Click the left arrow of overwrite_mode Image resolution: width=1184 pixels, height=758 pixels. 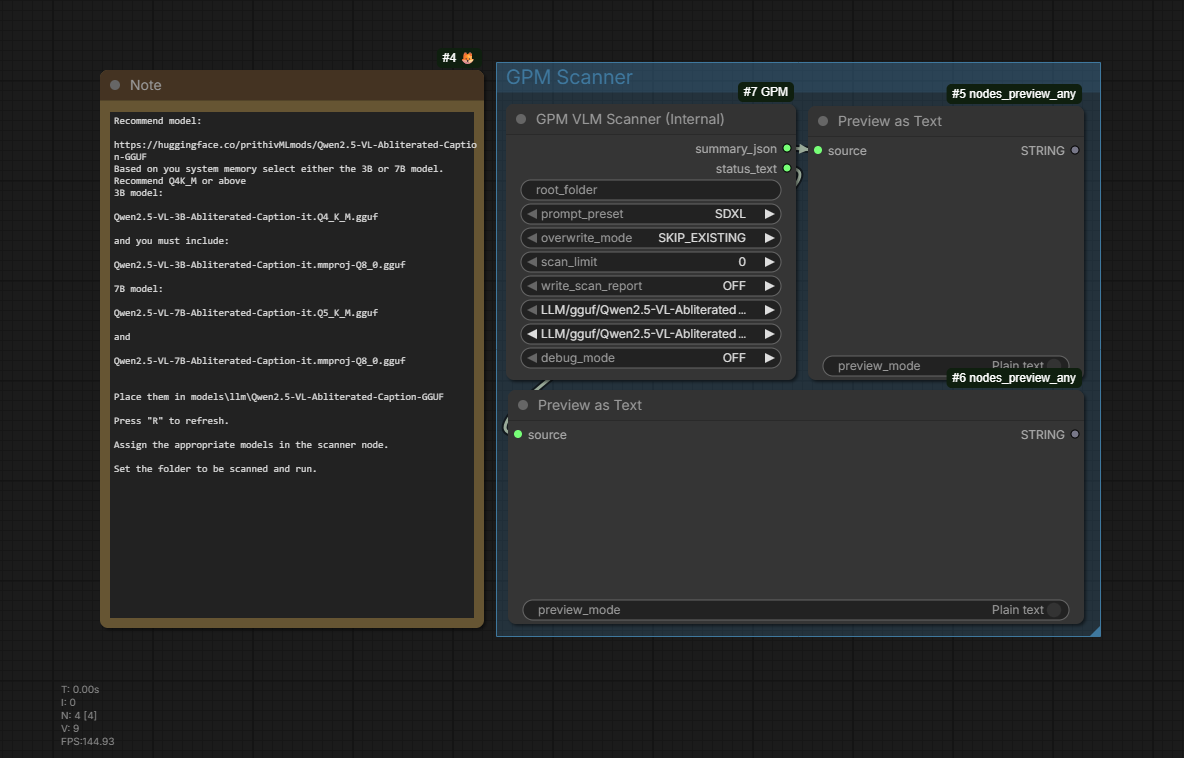pos(532,238)
